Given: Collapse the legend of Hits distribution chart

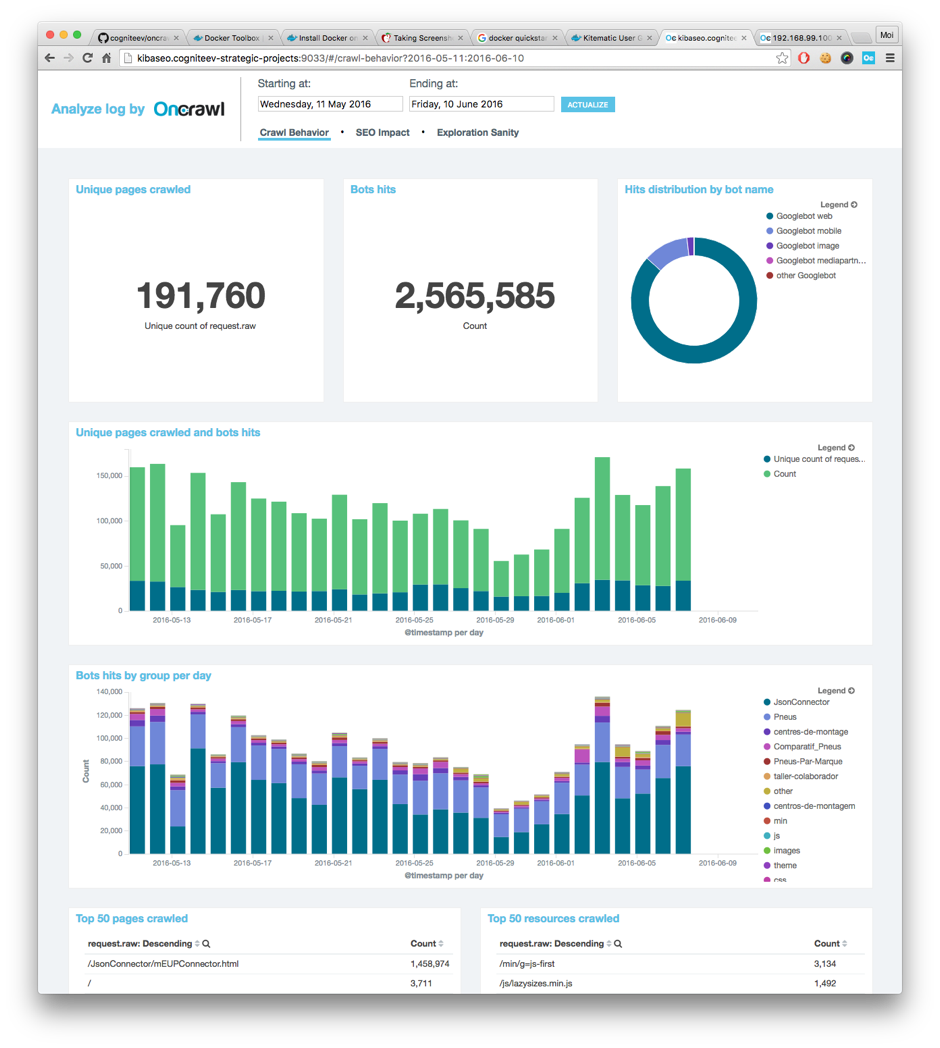Looking at the screenshot, I should click(x=853, y=205).
